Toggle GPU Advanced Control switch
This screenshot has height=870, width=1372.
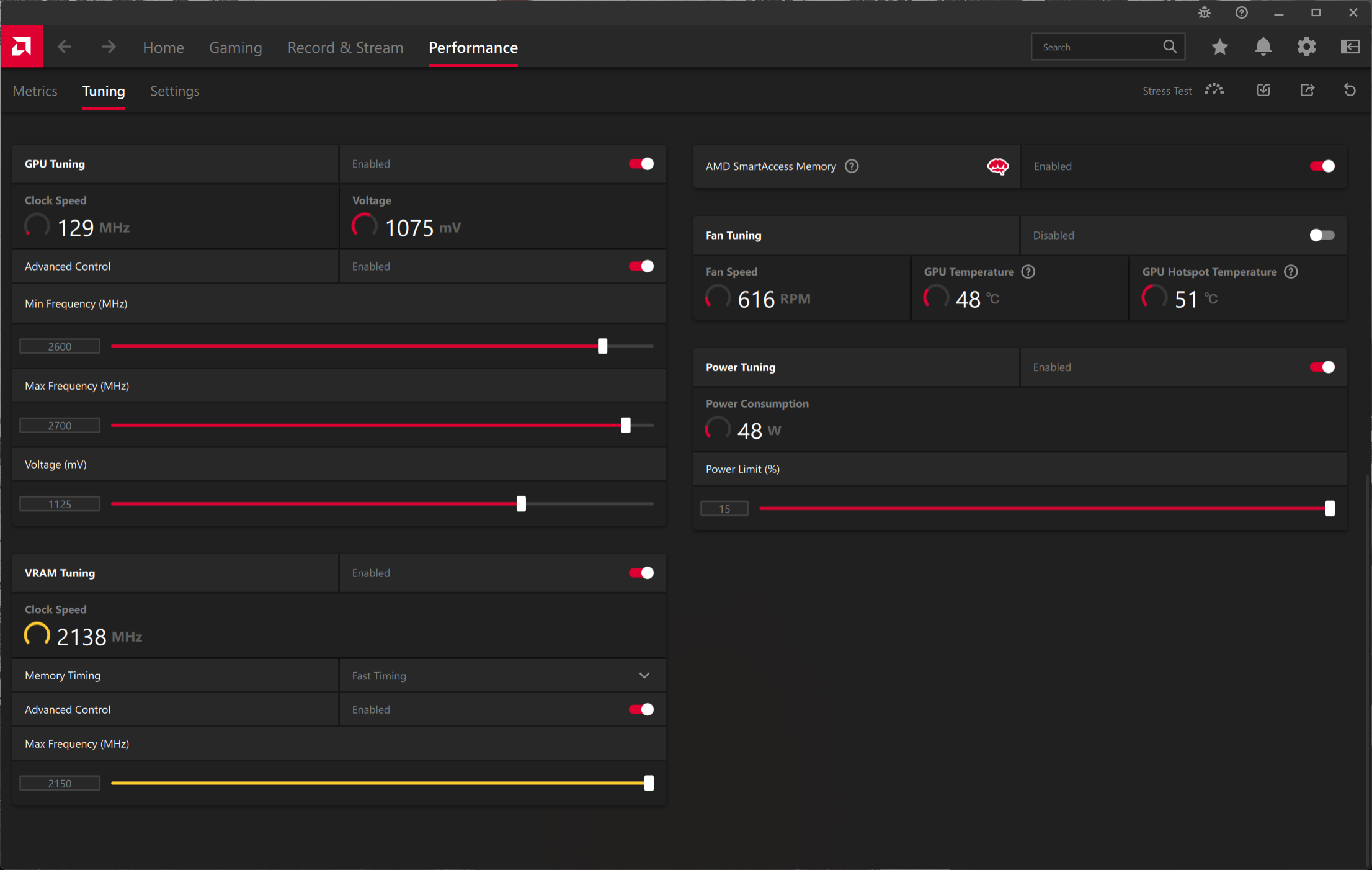[641, 266]
